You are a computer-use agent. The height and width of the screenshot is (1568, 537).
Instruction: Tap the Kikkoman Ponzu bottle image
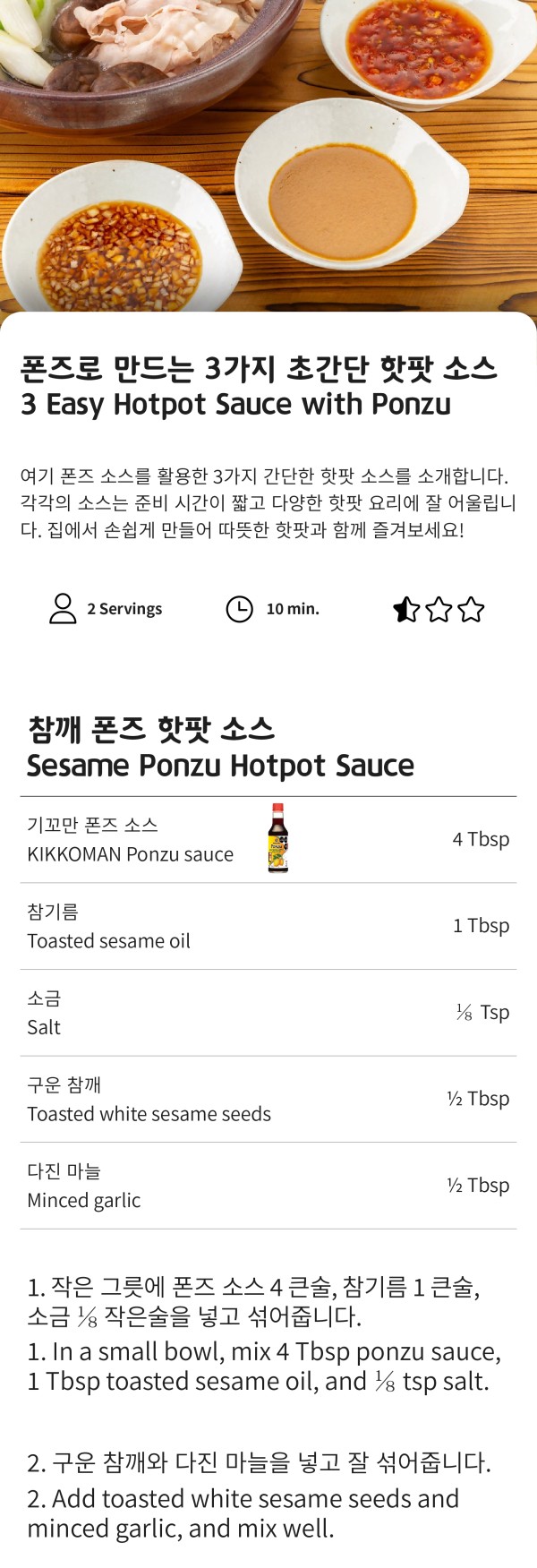[x=278, y=839]
